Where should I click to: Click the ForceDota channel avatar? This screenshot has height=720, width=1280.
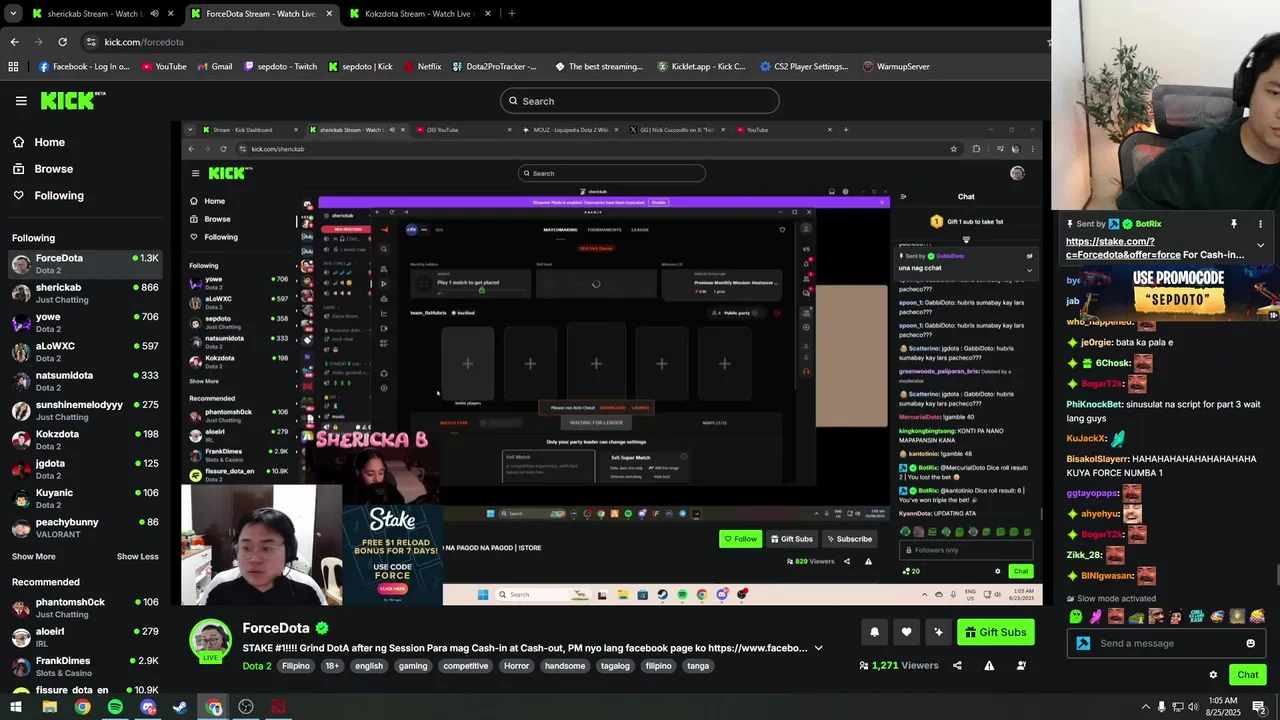coord(210,640)
